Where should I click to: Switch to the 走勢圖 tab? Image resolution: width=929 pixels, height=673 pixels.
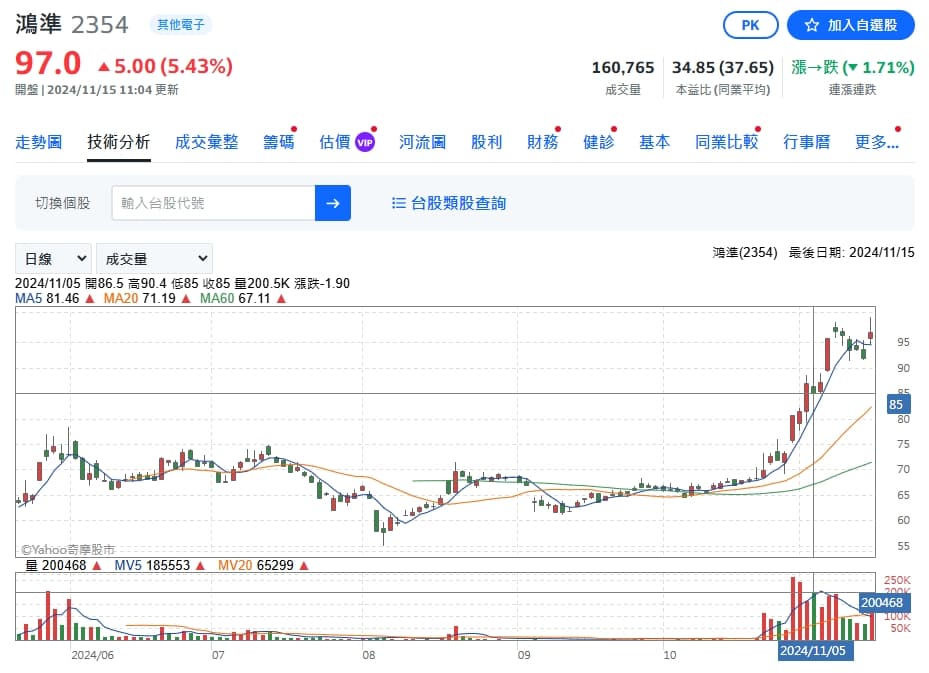pyautogui.click(x=39, y=142)
